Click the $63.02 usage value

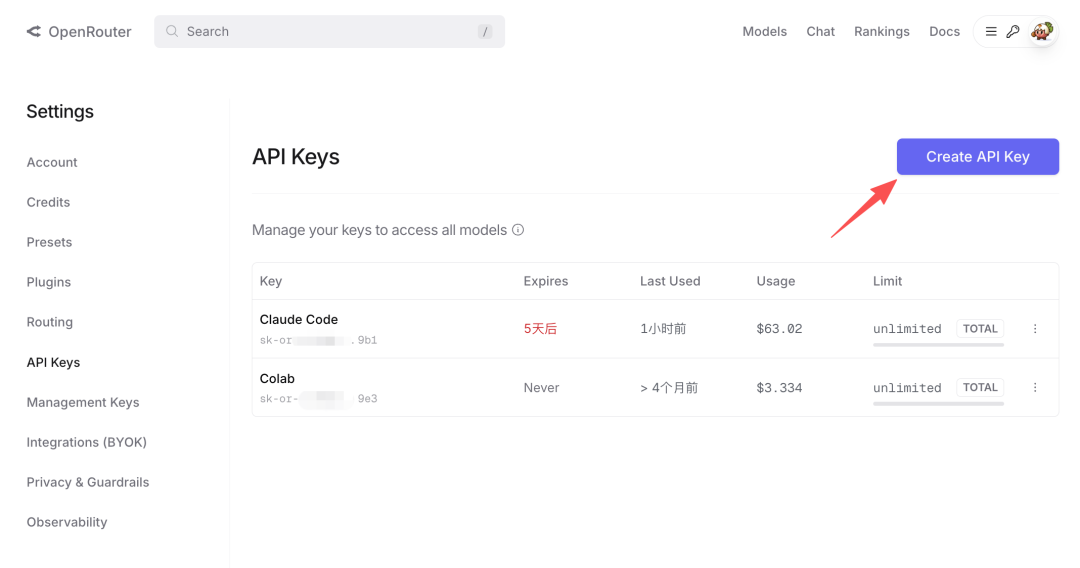point(779,329)
